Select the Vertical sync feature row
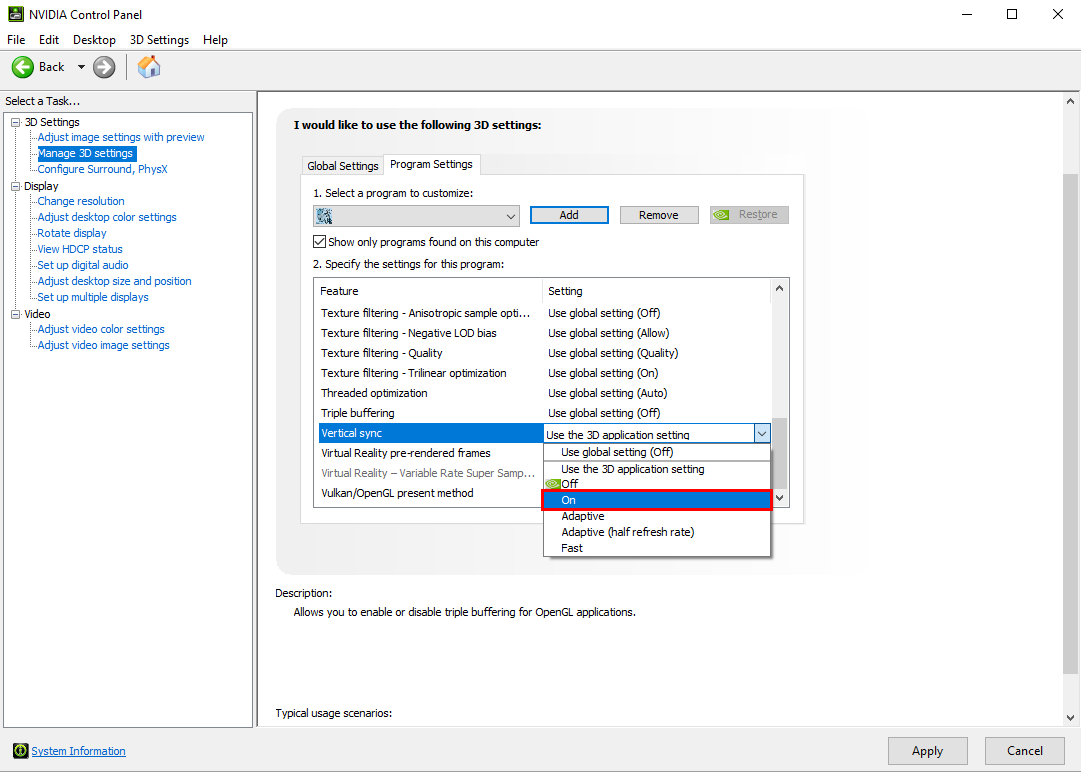 point(430,433)
